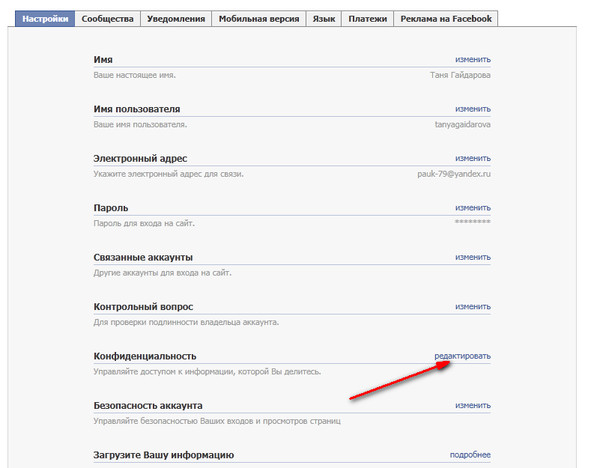This screenshot has width=600, height=468.
Task: Switch to the Сообщества tab
Action: 108,19
